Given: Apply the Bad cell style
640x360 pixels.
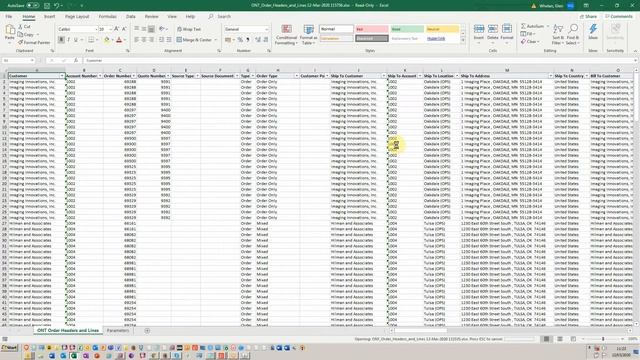Looking at the screenshot, I should coord(372,29).
